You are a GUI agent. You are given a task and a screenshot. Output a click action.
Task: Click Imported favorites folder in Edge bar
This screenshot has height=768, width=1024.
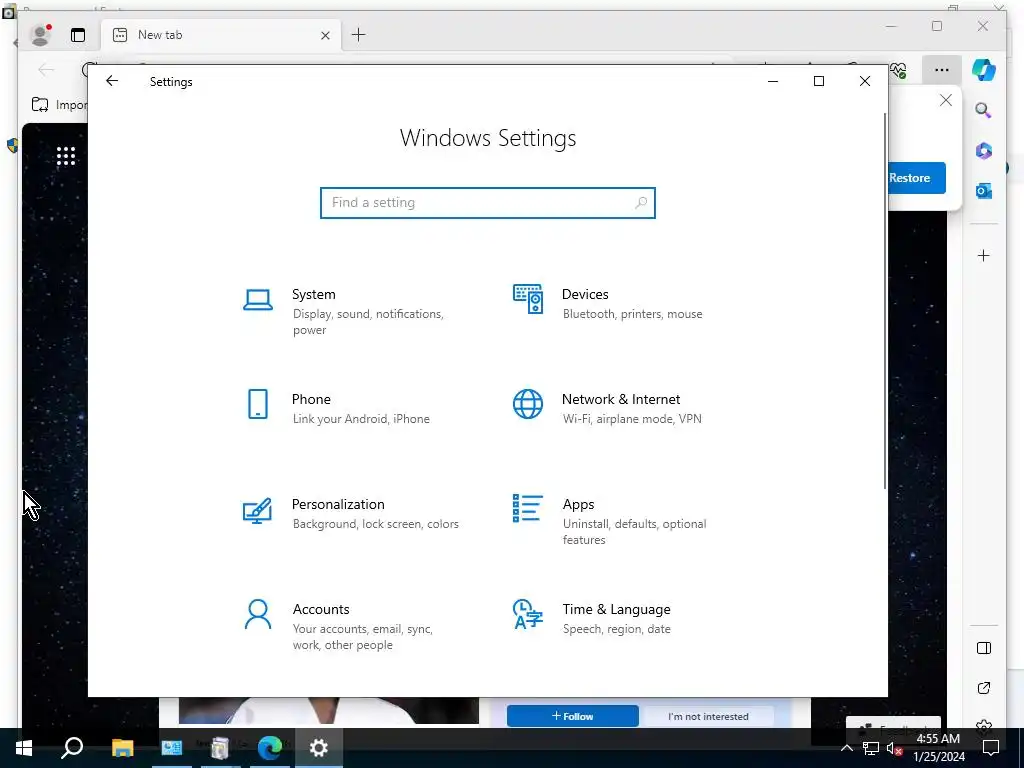tap(59, 104)
